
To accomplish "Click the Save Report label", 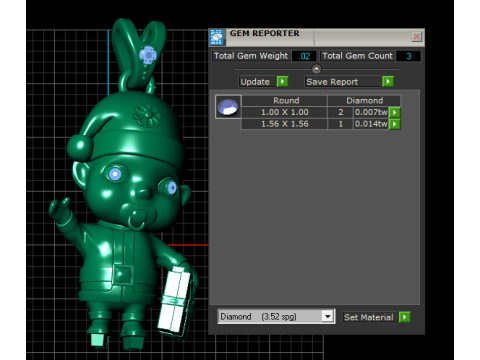I will [342, 82].
